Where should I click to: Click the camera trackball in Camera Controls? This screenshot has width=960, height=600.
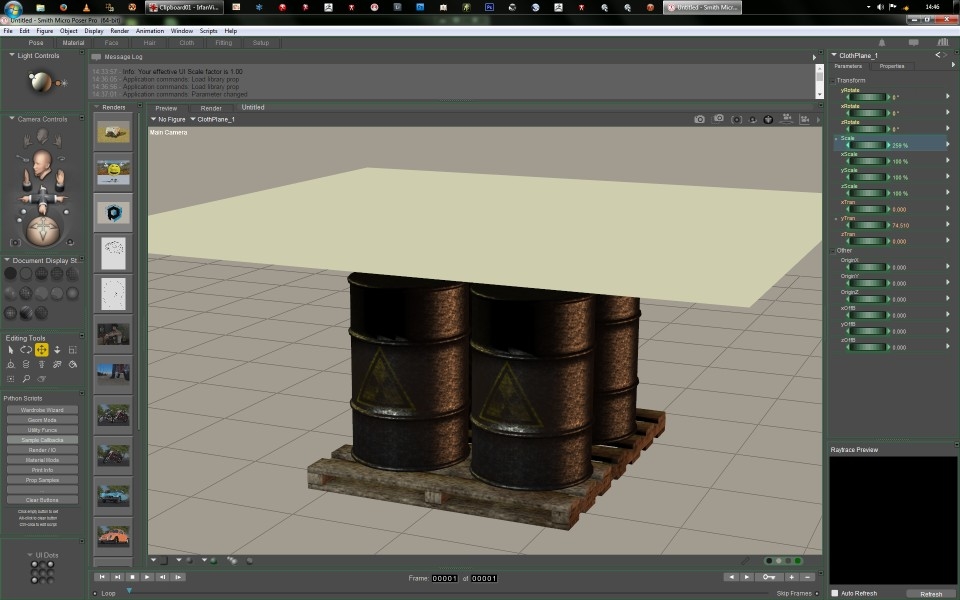click(42, 230)
